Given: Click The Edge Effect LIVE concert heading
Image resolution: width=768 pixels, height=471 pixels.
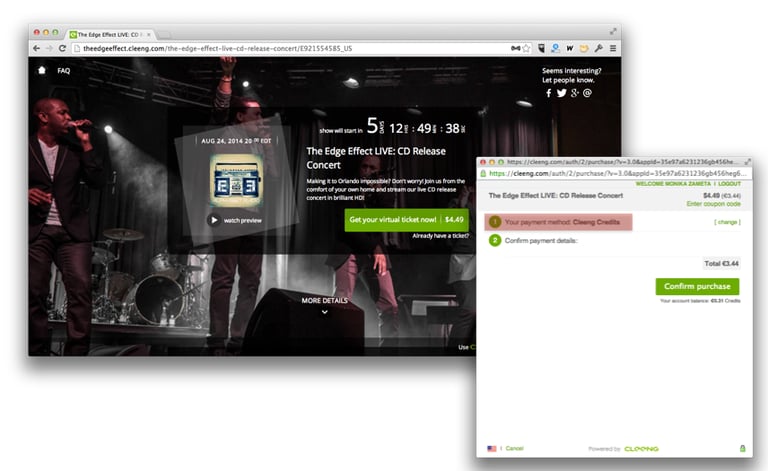Looking at the screenshot, I should (x=376, y=158).
